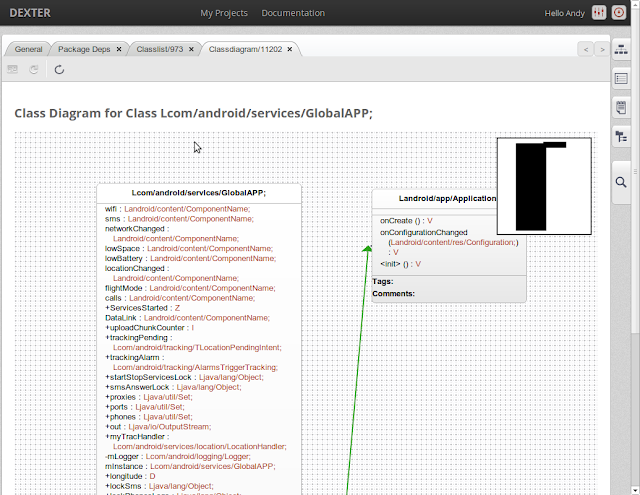Click the Hello Andy user label
Image resolution: width=640 pixels, height=495 pixels.
tap(564, 13)
